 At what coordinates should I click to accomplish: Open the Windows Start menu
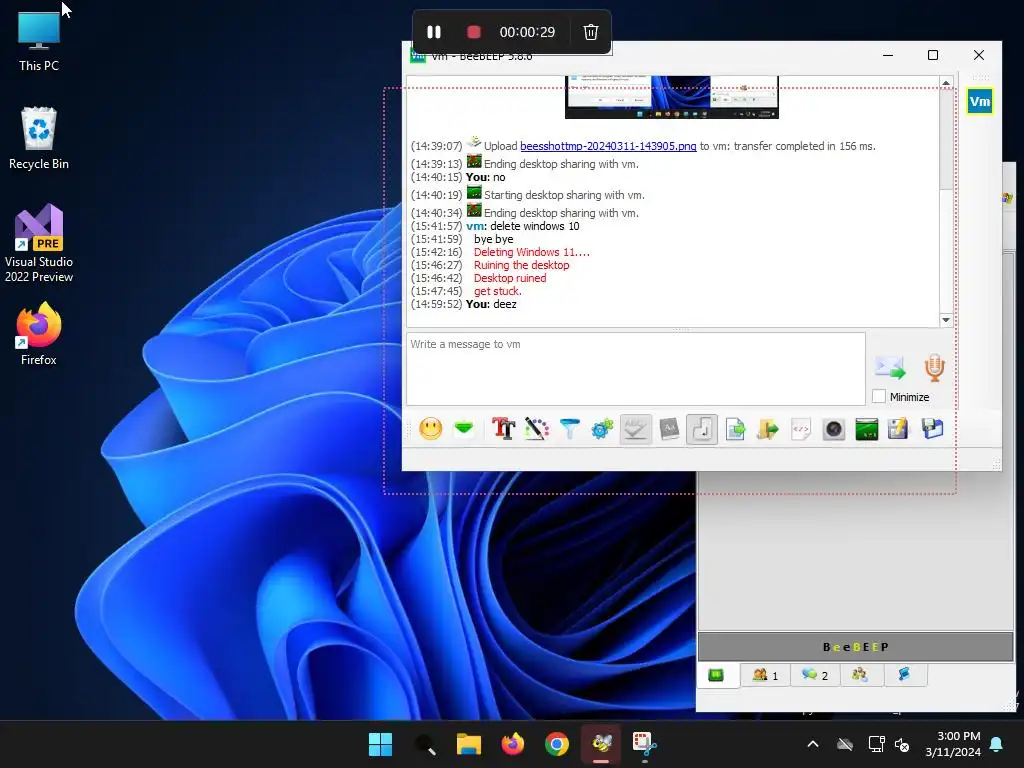[380, 744]
